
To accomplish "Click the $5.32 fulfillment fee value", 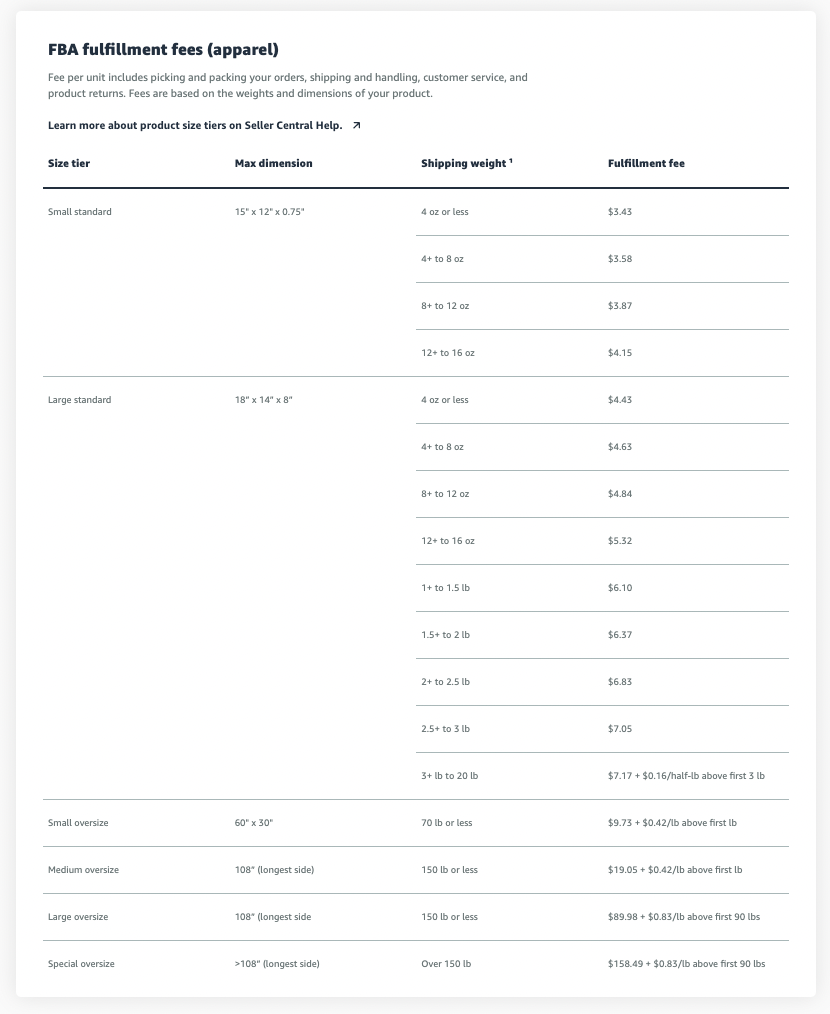I will click(620, 541).
